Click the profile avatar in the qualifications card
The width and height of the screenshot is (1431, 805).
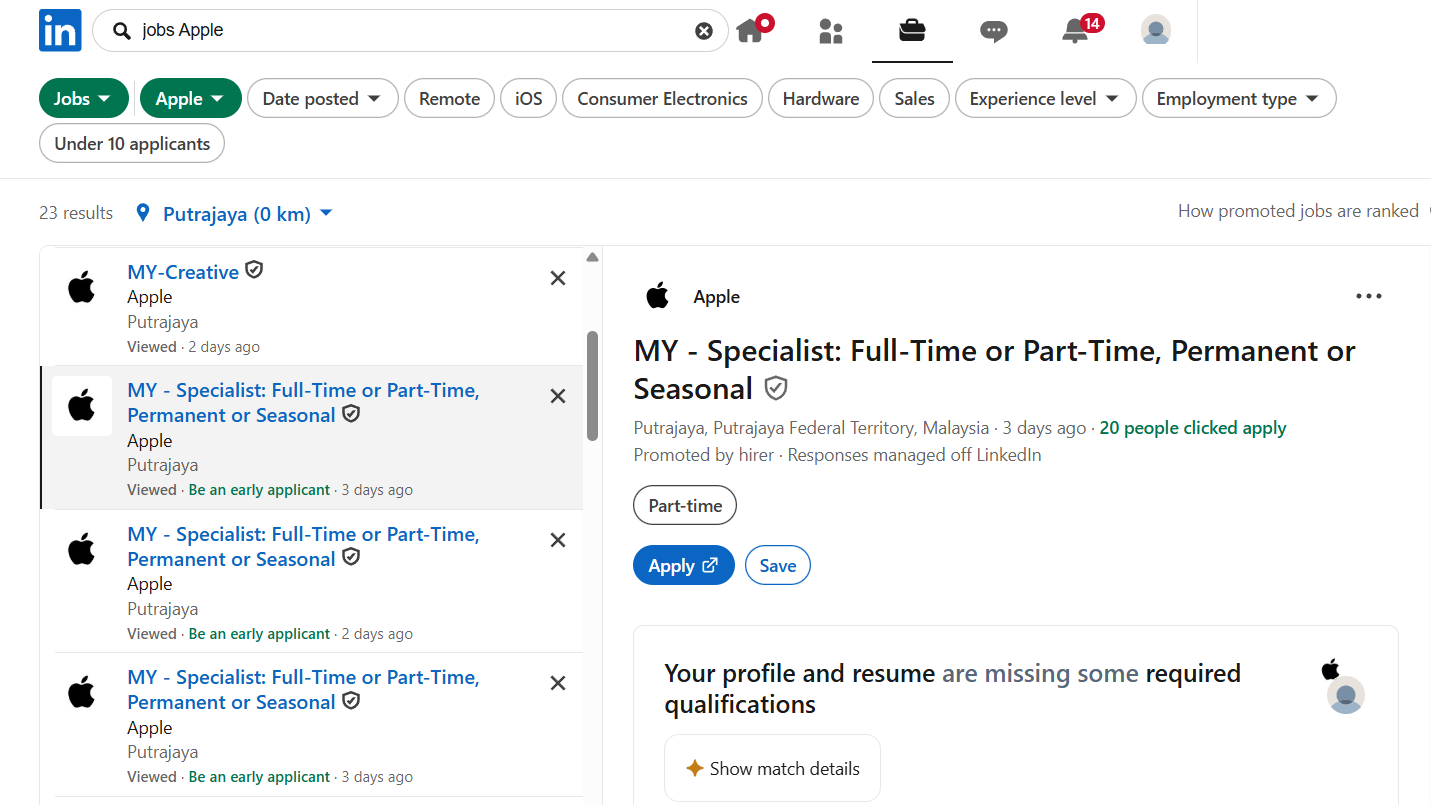click(x=1346, y=695)
